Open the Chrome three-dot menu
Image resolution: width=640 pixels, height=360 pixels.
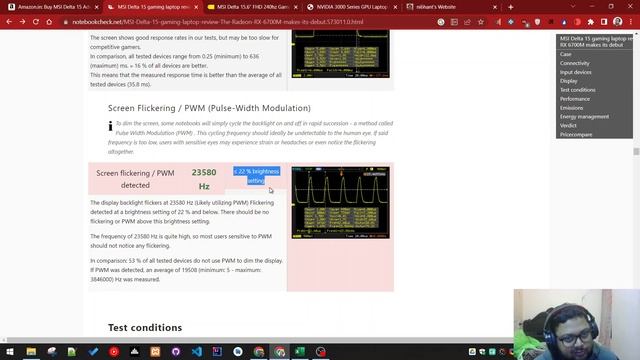[631, 22]
